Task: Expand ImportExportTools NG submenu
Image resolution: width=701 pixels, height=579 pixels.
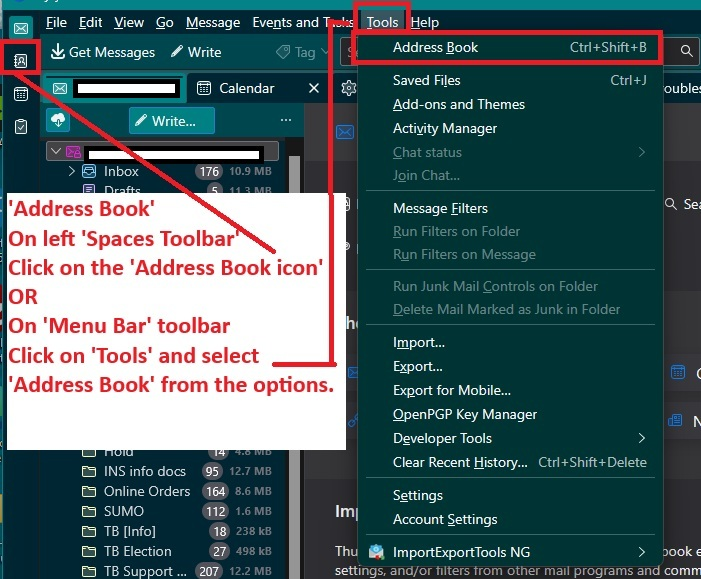Action: pyautogui.click(x=510, y=552)
